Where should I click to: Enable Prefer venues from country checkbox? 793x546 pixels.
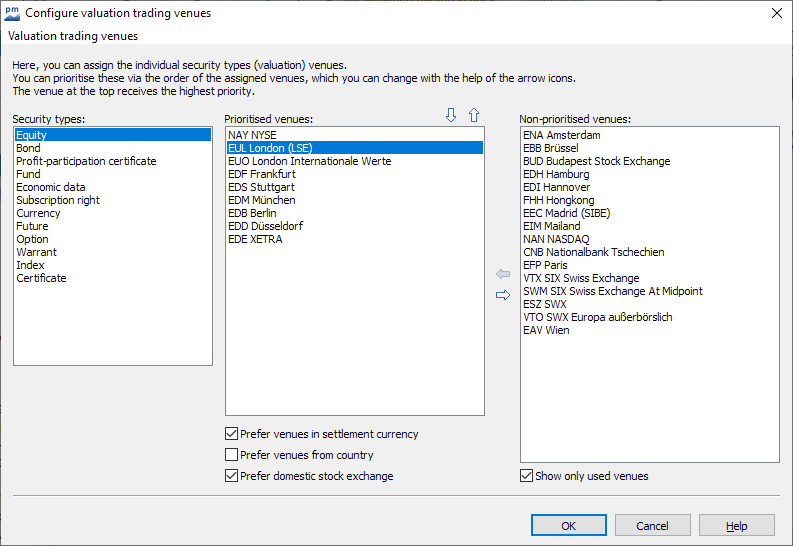tap(232, 455)
